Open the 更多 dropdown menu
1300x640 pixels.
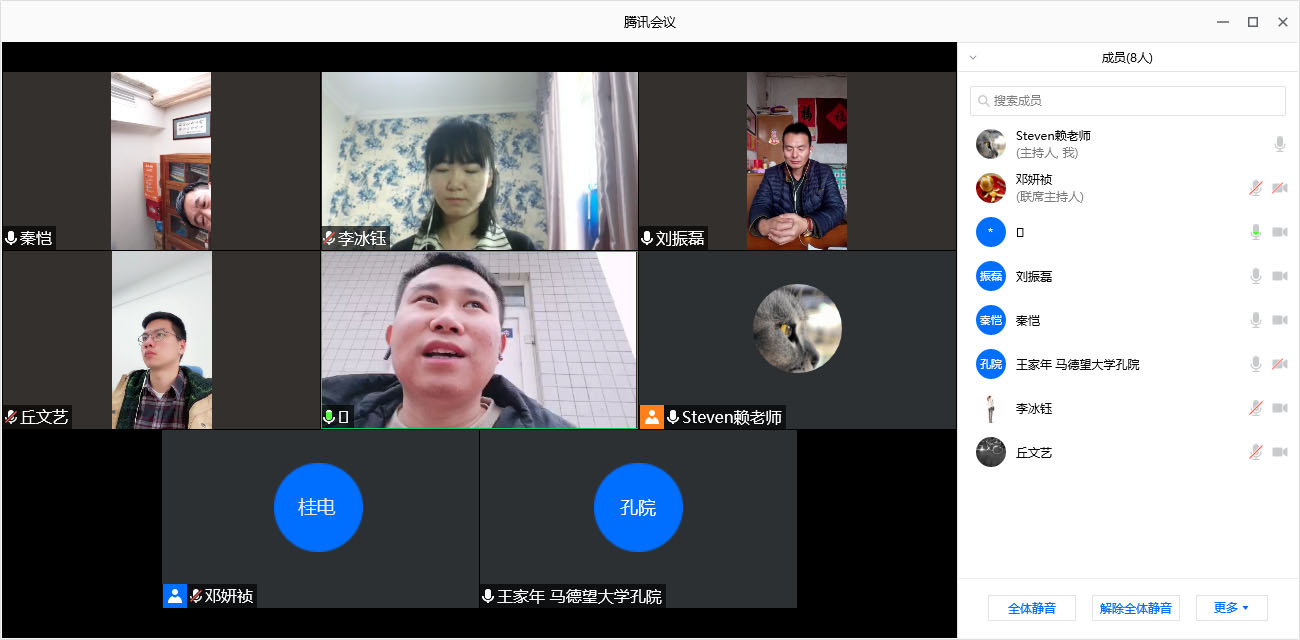[1231, 607]
